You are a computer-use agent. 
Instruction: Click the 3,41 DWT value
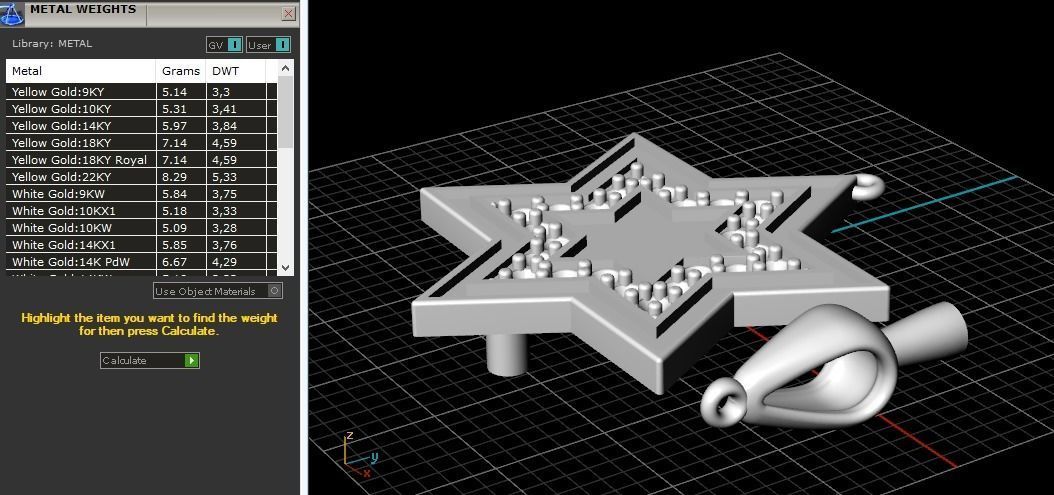[x=225, y=109]
